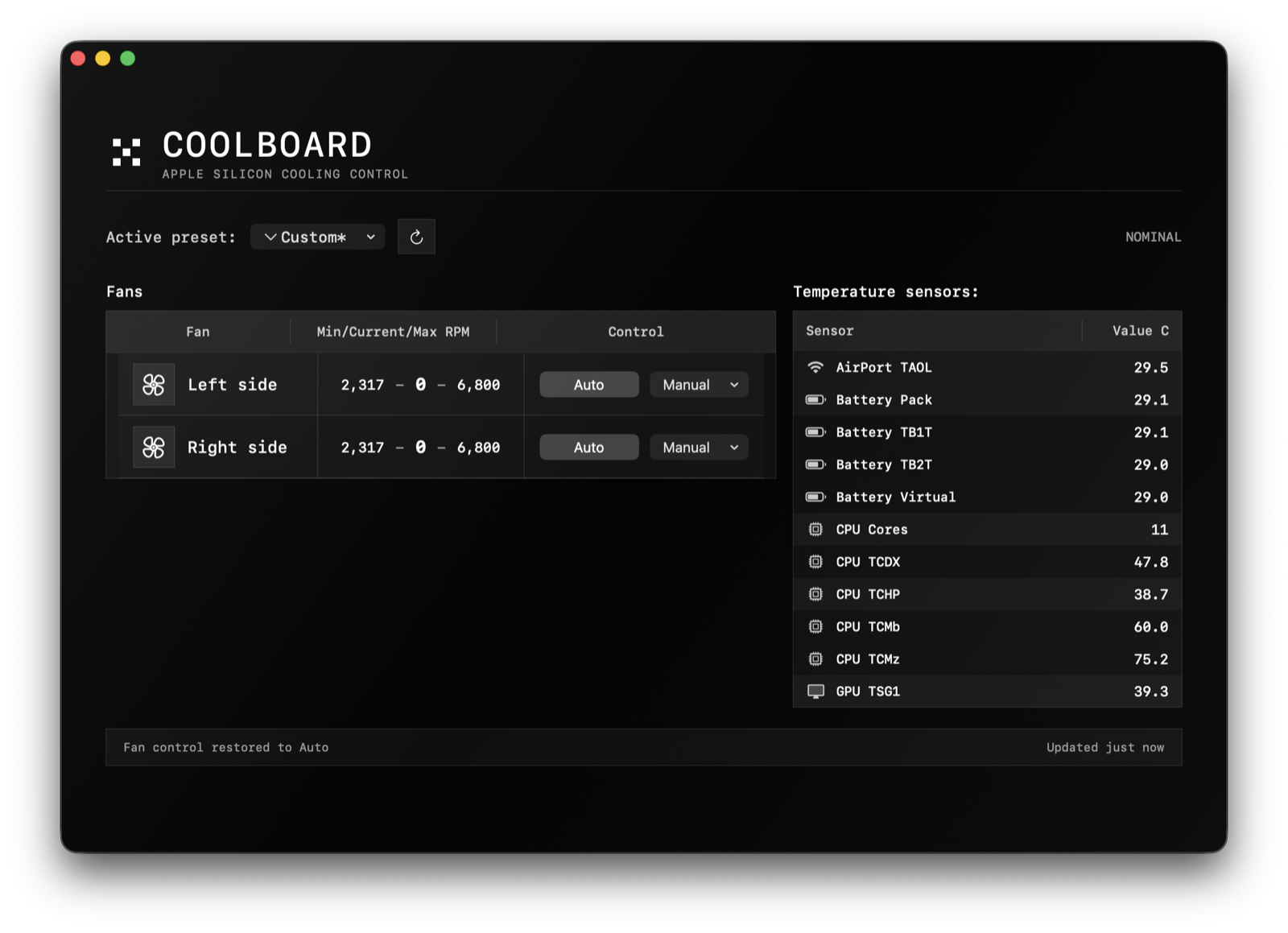Select the GPU TSG1 sensor label
The image size is (1288, 933).
coord(868,691)
